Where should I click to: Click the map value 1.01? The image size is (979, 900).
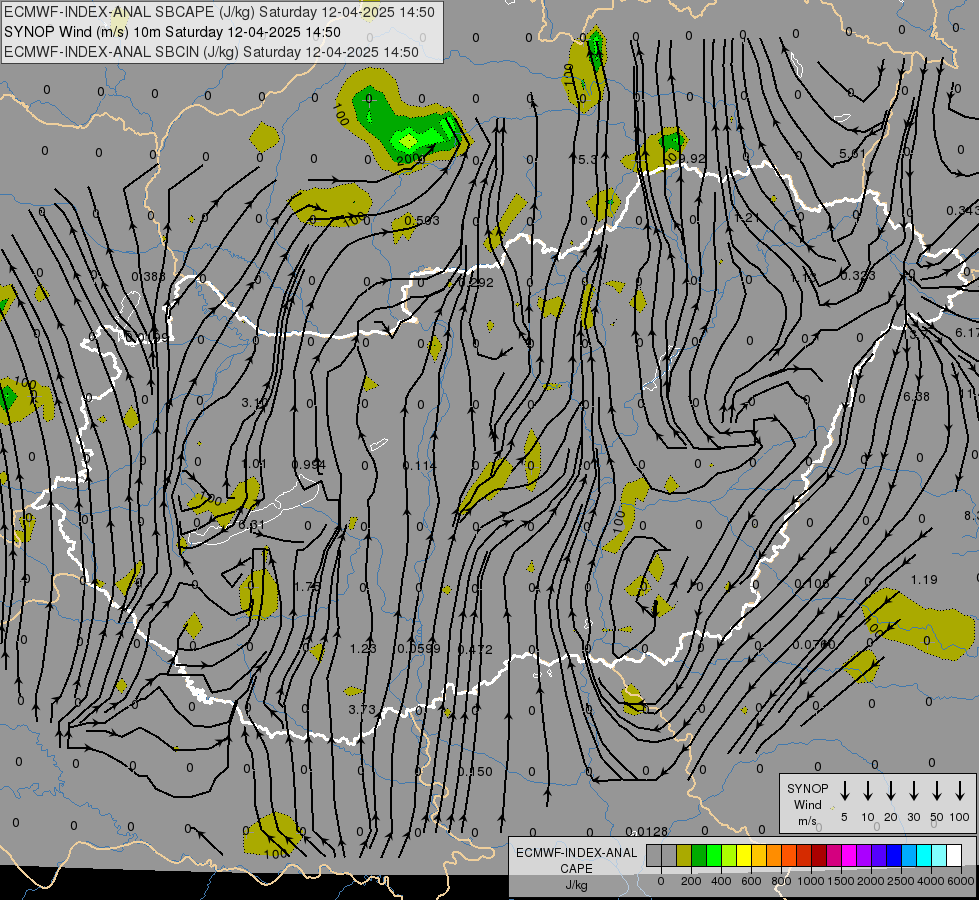tap(254, 463)
